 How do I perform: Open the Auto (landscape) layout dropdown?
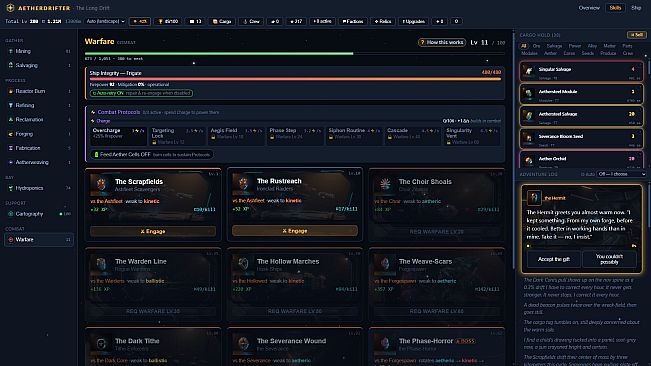(x=105, y=21)
